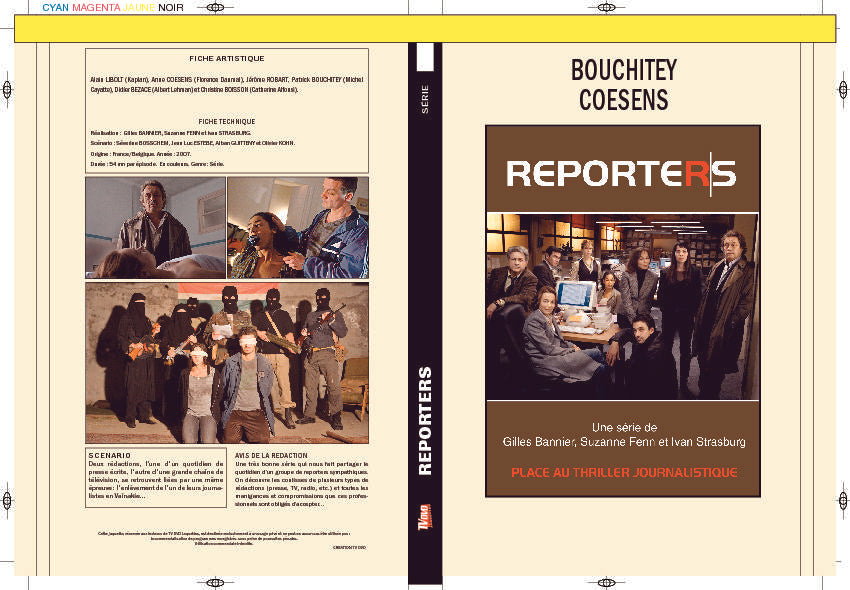Click the COESENS name on front cover

point(623,100)
